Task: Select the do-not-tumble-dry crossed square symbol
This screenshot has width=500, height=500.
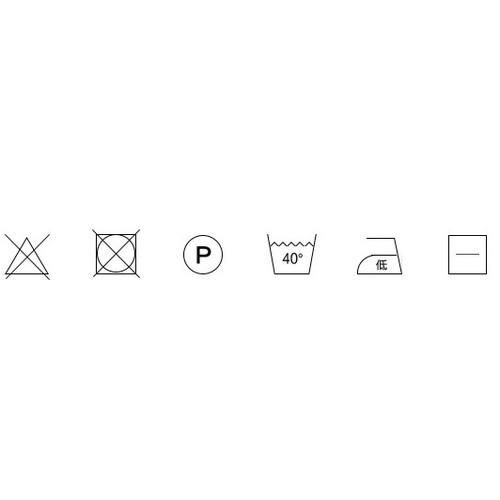Action: click(116, 254)
